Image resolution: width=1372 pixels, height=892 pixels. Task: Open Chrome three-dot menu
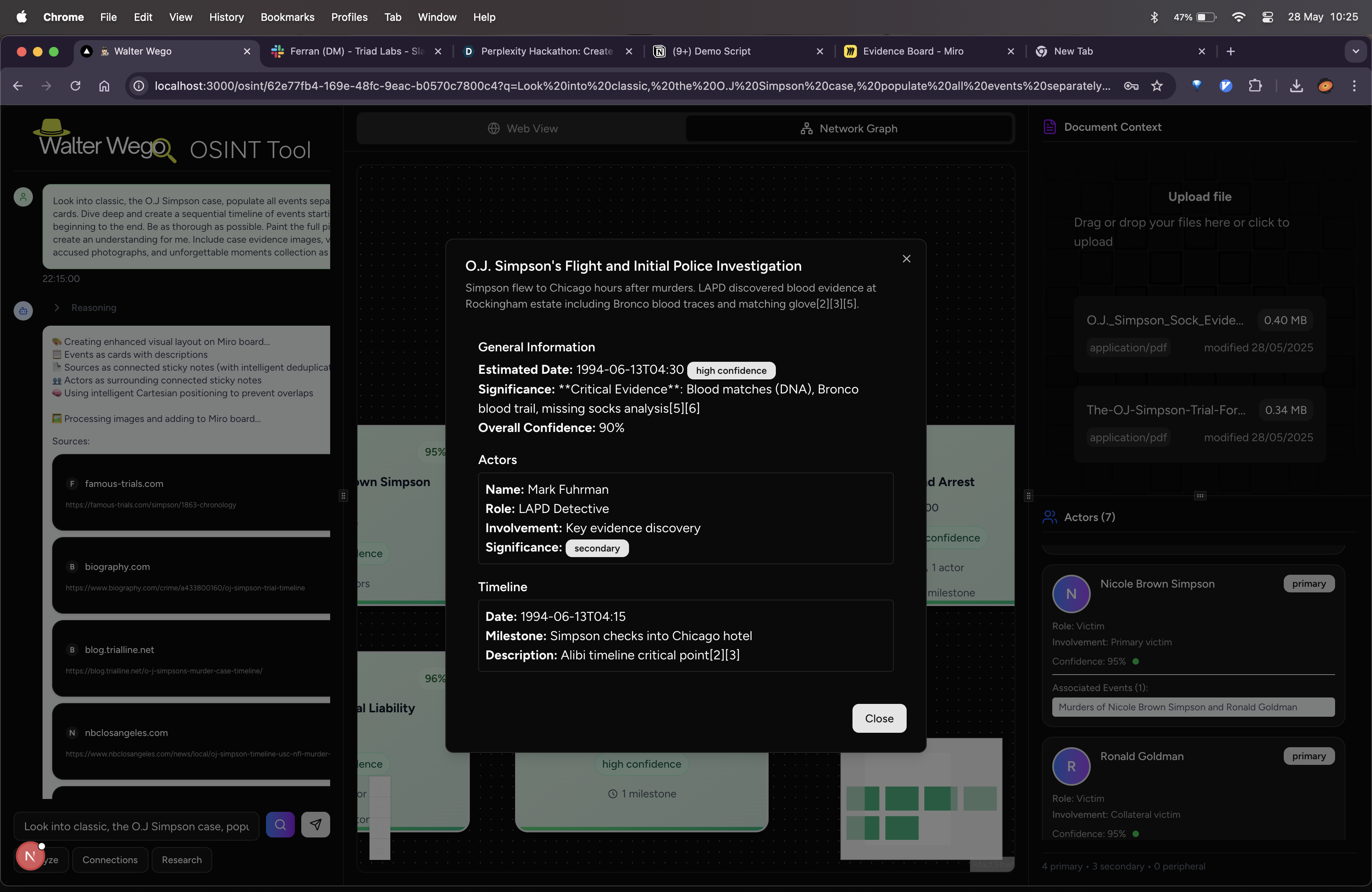click(x=1354, y=86)
